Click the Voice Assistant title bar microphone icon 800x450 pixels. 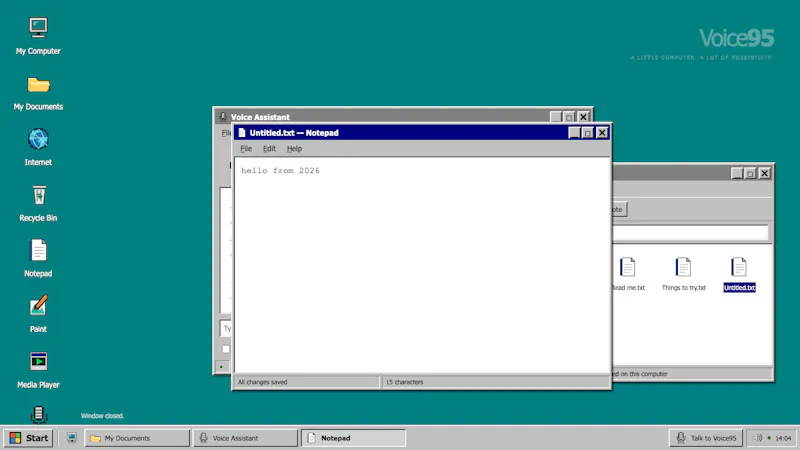click(x=223, y=117)
